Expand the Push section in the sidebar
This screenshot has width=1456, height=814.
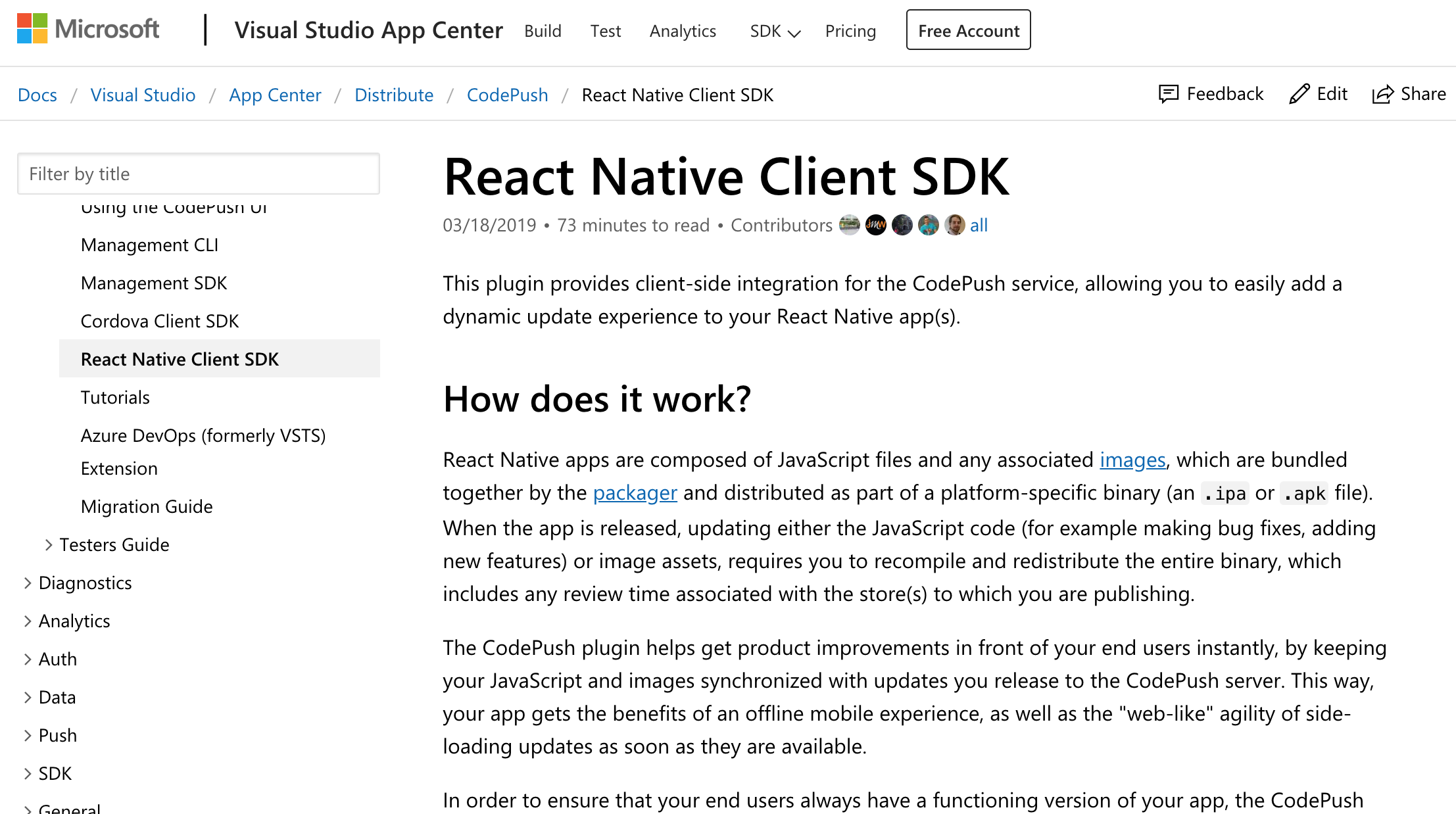[x=28, y=735]
